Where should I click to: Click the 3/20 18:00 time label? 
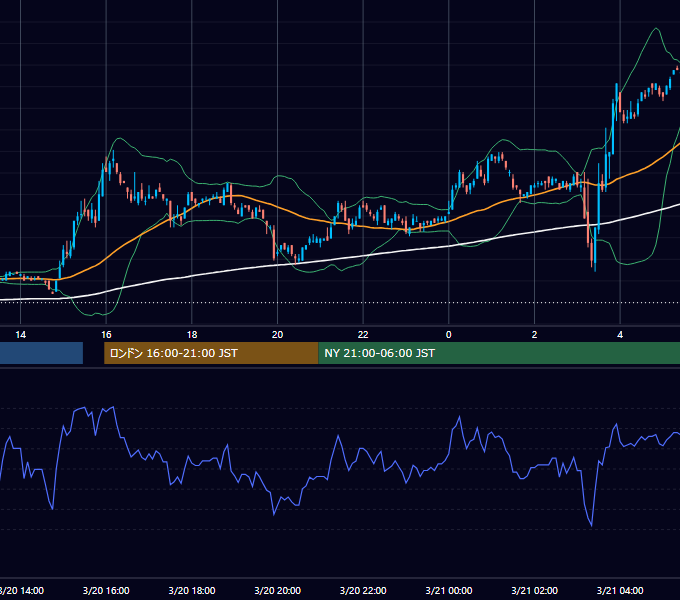coord(192,590)
